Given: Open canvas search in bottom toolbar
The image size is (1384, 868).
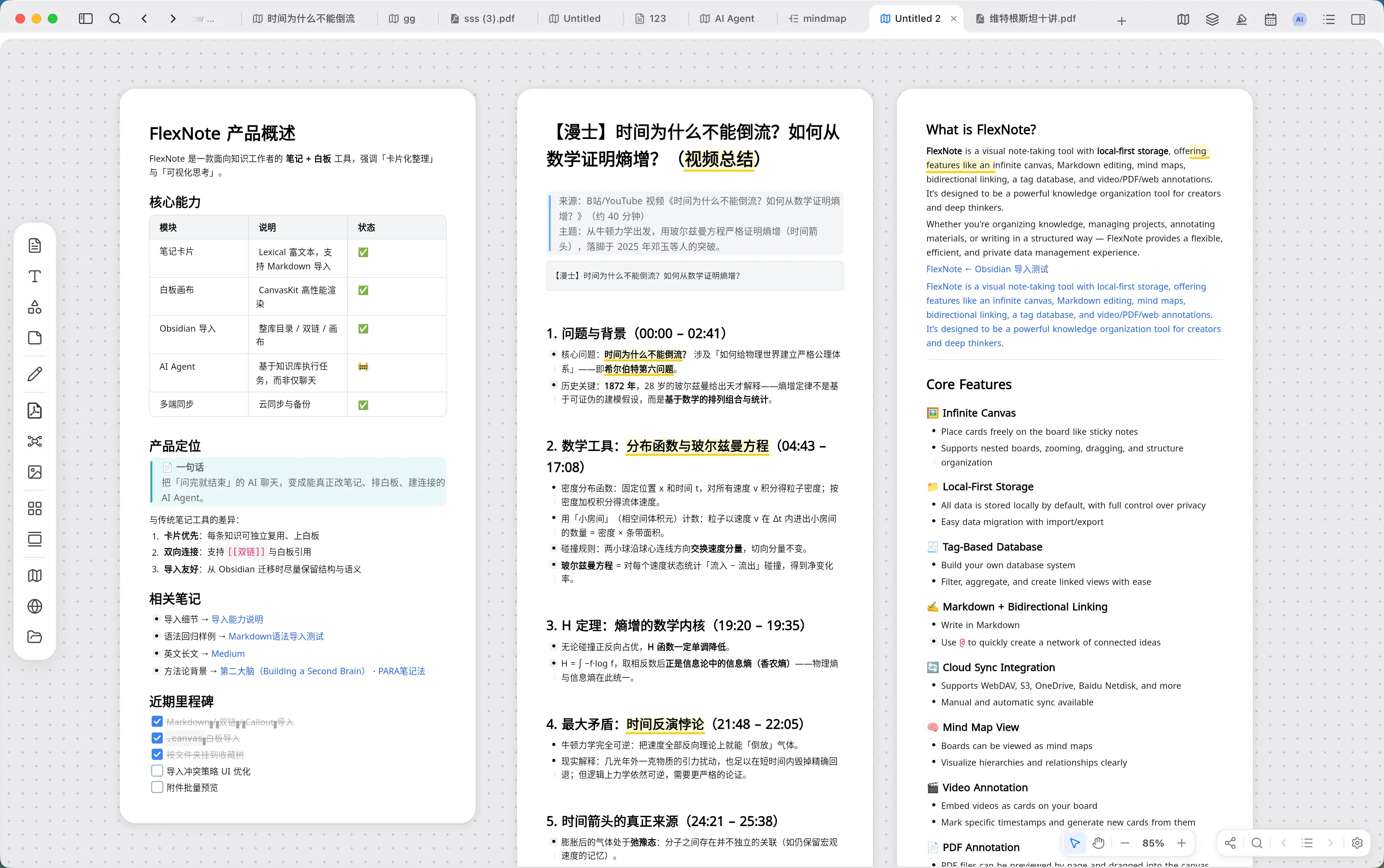Looking at the screenshot, I should (1257, 843).
